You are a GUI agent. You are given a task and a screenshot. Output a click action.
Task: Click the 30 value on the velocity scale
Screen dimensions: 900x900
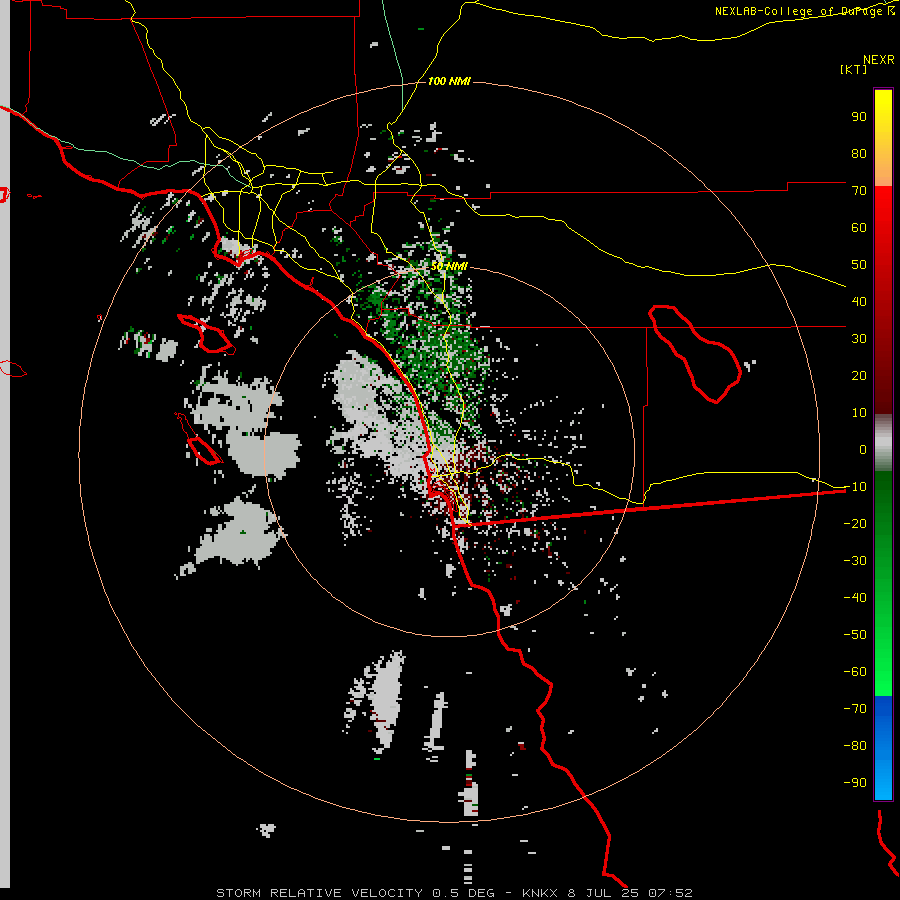(x=859, y=339)
